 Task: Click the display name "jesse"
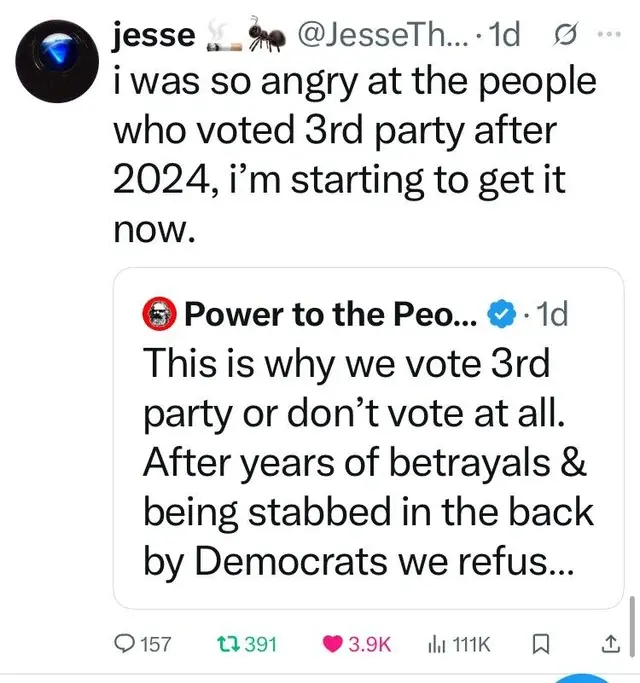click(154, 36)
